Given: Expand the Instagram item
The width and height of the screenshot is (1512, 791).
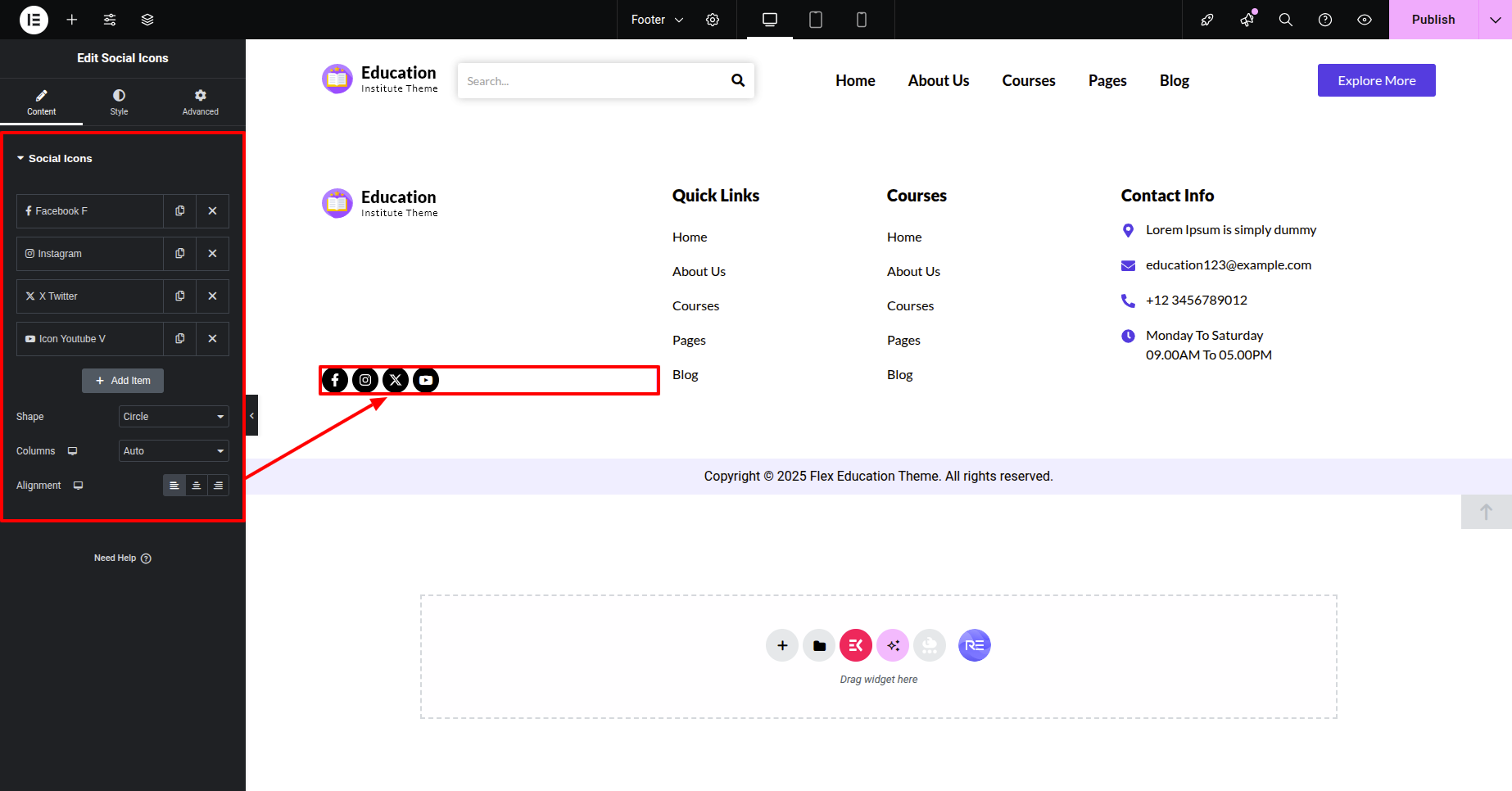Looking at the screenshot, I should click(x=90, y=254).
